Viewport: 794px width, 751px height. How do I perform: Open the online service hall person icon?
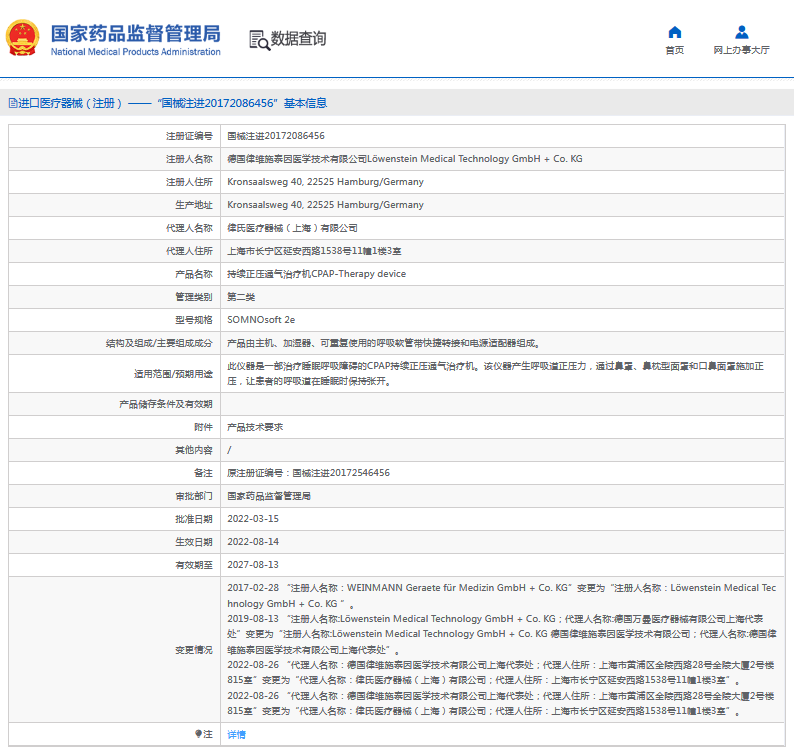click(741, 32)
